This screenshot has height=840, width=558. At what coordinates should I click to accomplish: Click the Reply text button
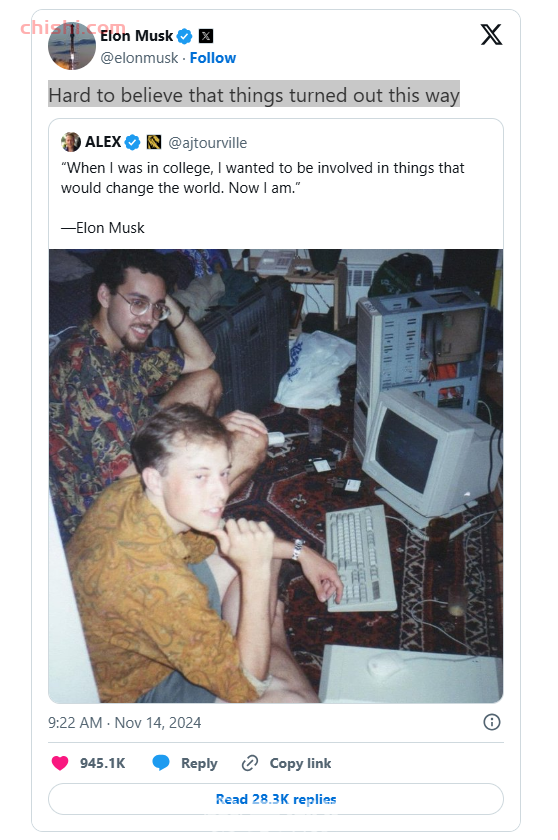point(199,763)
